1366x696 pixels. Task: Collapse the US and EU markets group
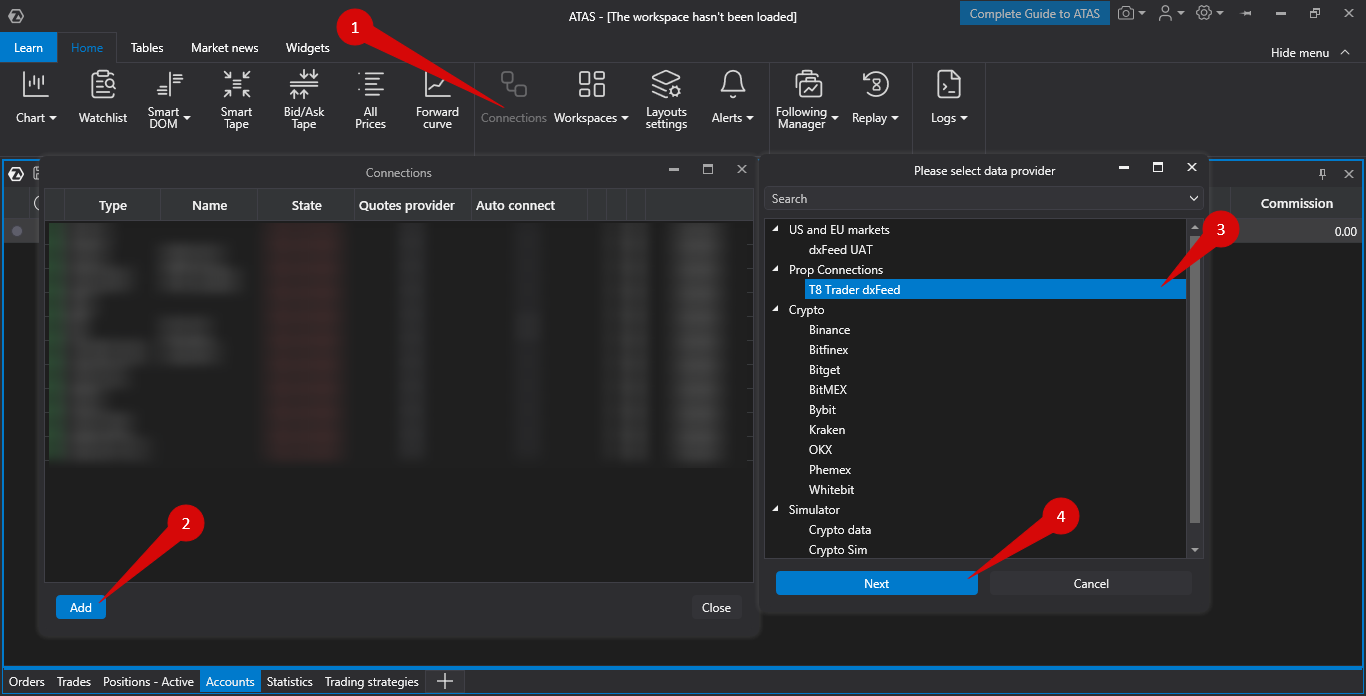pos(777,229)
